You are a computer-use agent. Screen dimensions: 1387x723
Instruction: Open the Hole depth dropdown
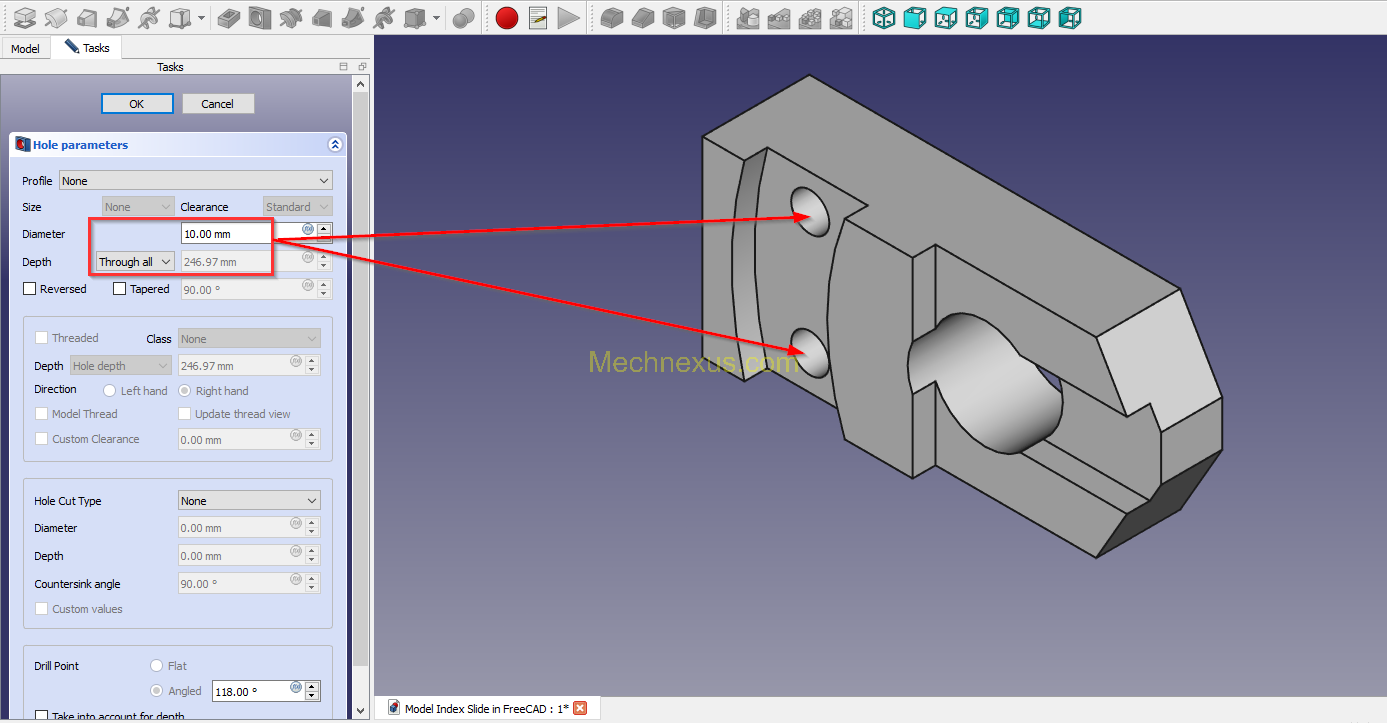coord(121,366)
